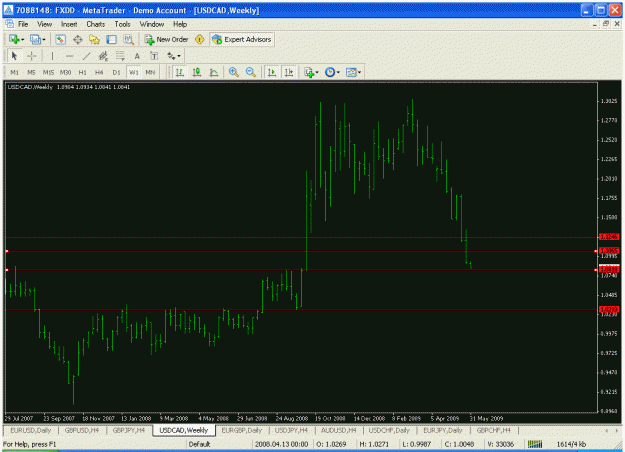Select the MN monthly timeframe
The width and height of the screenshot is (625, 452).
pos(150,72)
